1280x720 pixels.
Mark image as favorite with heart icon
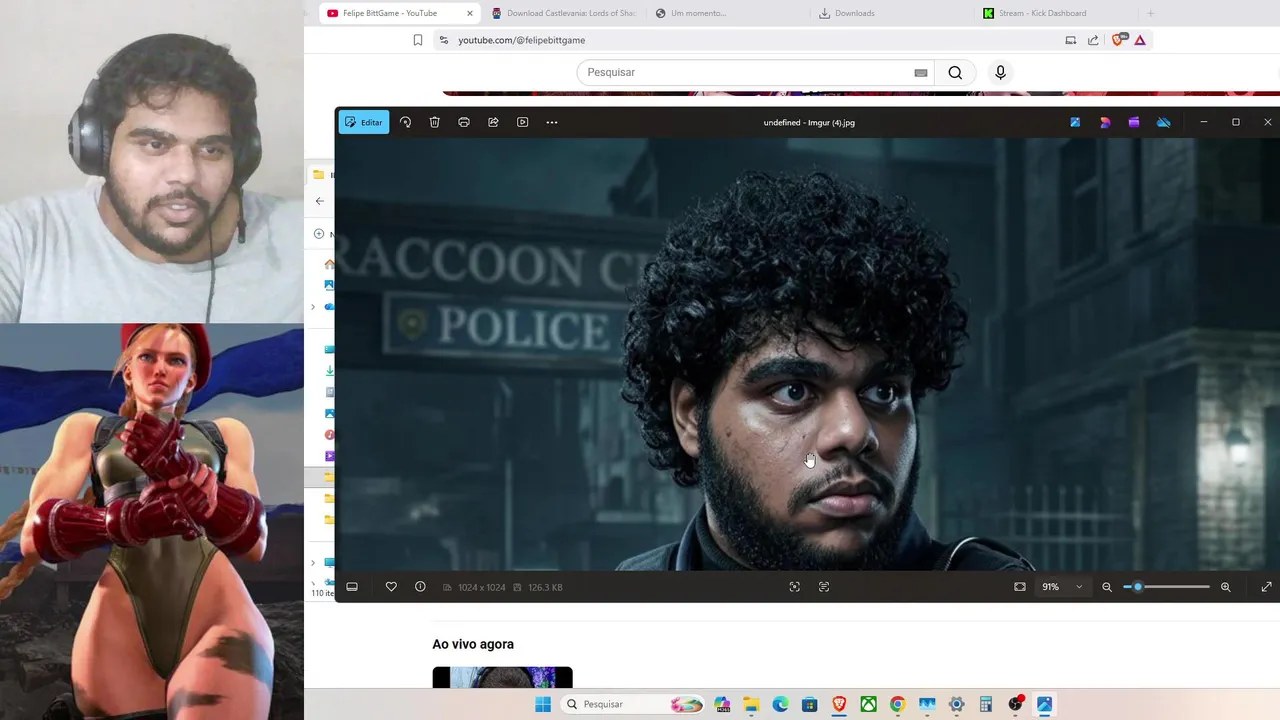[391, 587]
